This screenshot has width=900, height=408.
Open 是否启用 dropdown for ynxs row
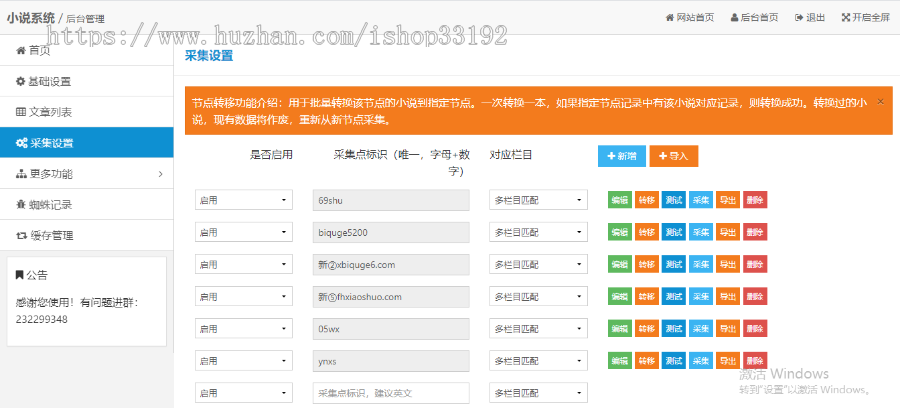click(x=244, y=360)
